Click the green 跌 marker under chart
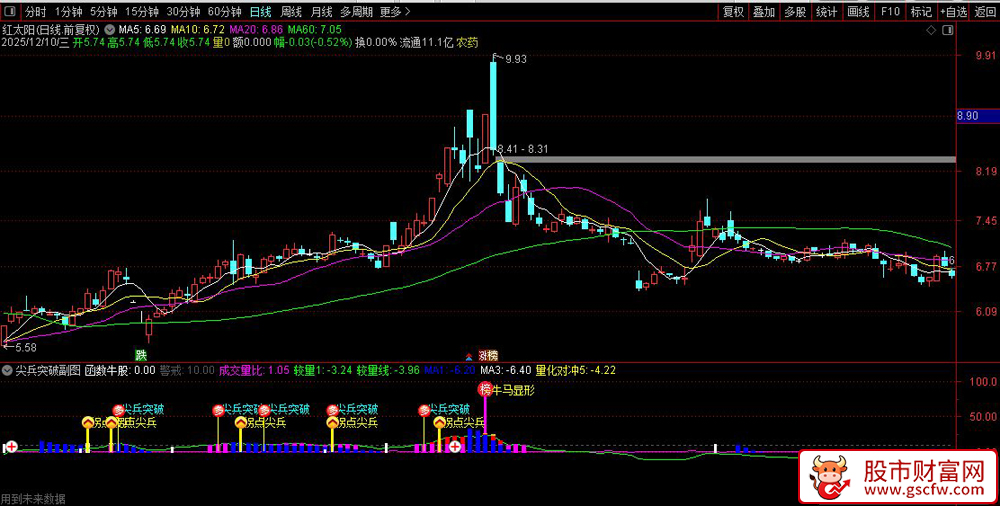Screen dimensions: 1000x506 click(140, 353)
